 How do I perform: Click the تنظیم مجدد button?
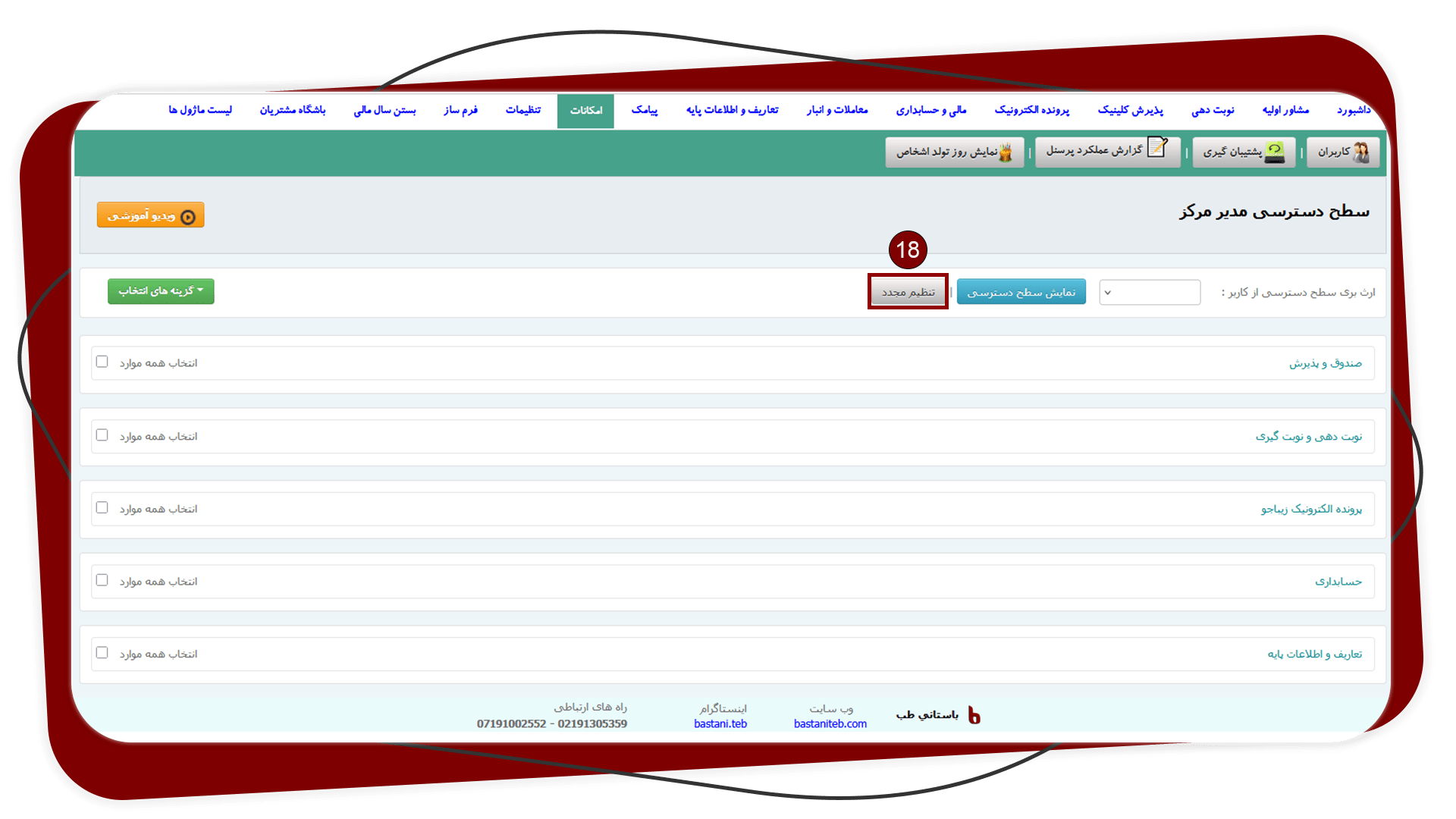click(908, 292)
